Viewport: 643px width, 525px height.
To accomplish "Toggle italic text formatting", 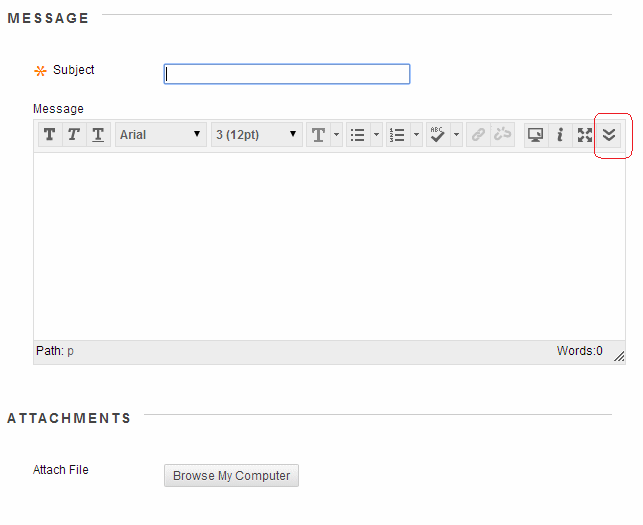I will point(73,135).
